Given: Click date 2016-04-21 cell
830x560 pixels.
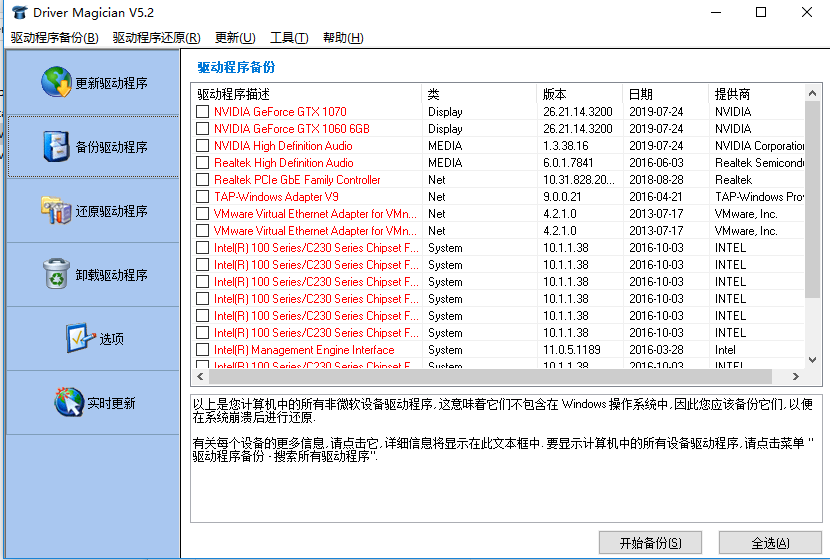Looking at the screenshot, I should (x=656, y=196).
